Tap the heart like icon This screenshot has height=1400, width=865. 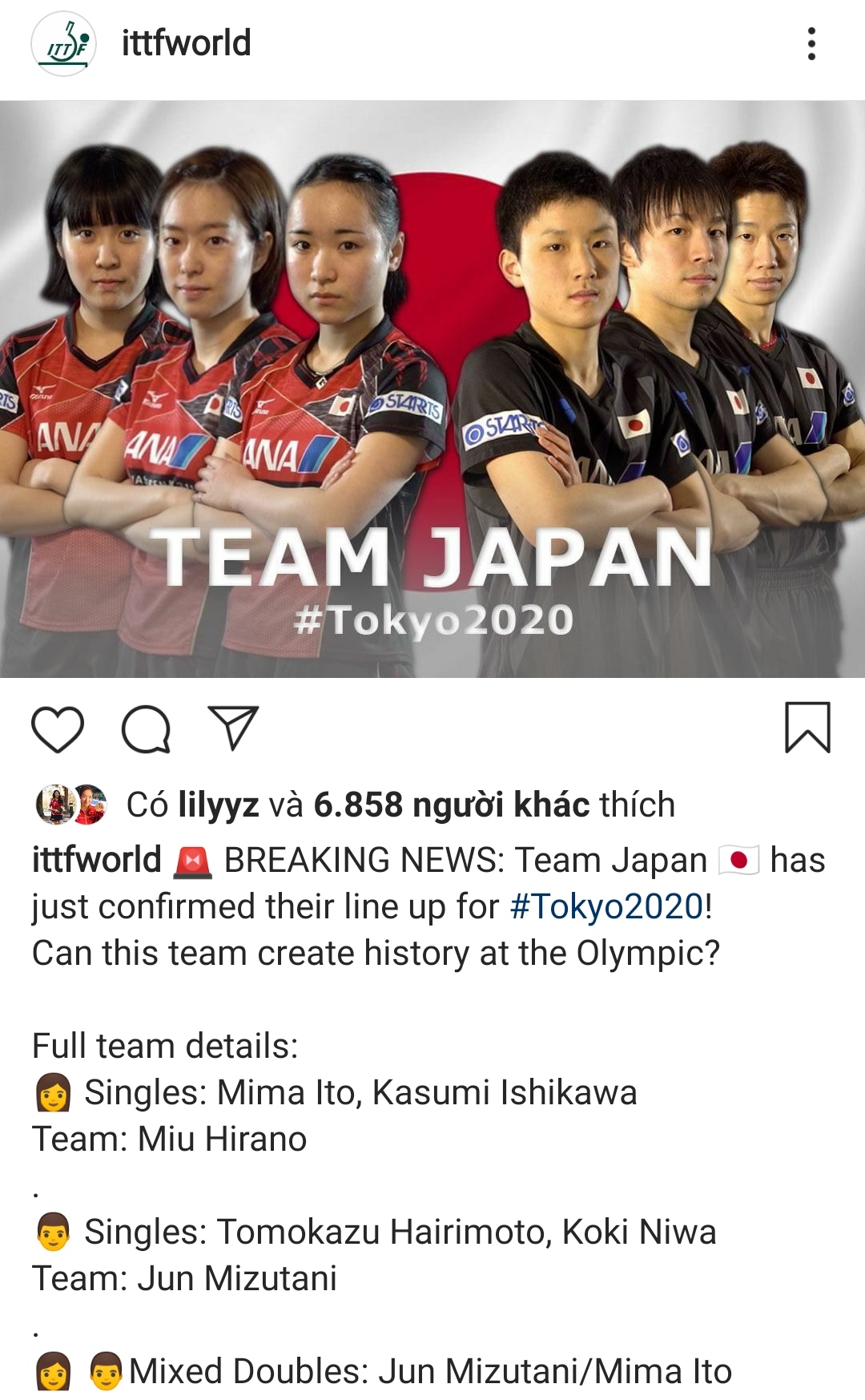click(x=58, y=729)
